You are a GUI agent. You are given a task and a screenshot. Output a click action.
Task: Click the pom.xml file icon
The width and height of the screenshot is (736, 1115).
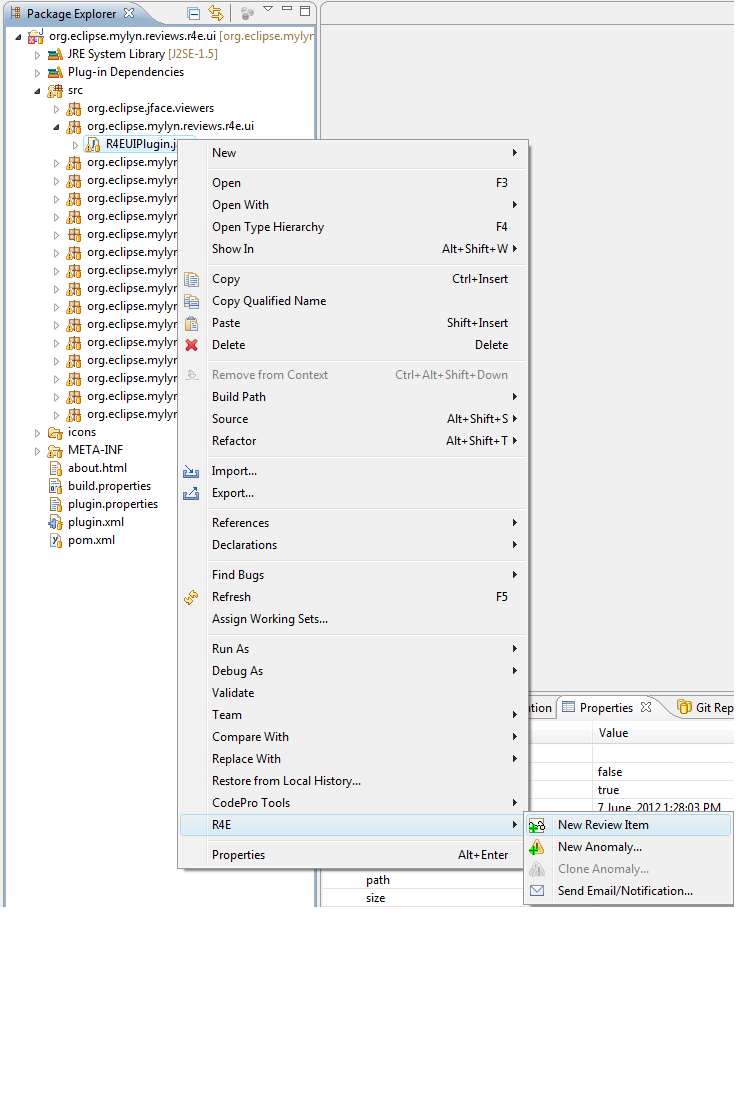click(x=55, y=540)
